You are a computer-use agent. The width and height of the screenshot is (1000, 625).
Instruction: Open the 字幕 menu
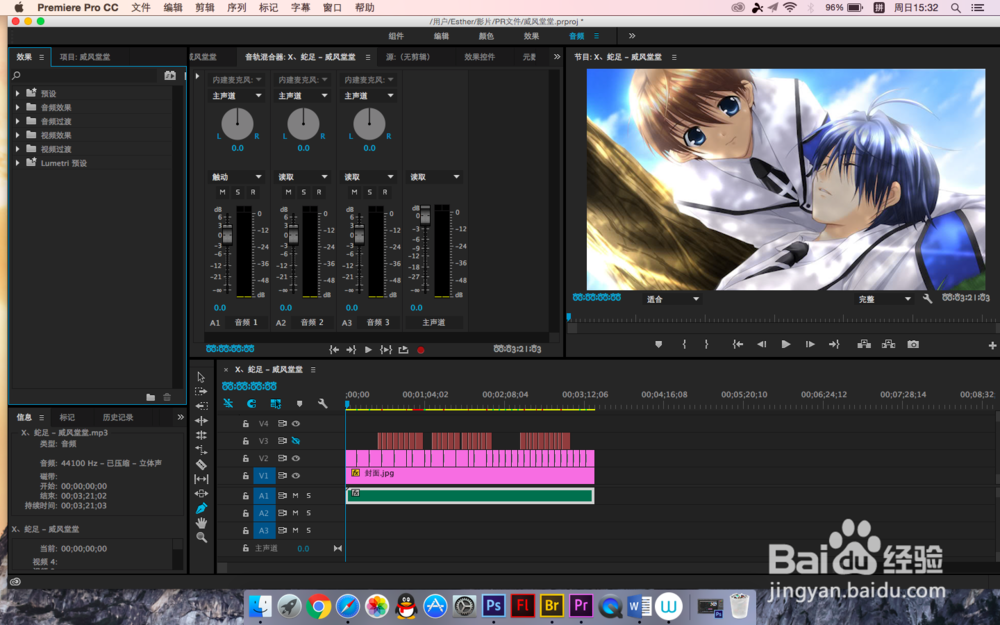300,8
